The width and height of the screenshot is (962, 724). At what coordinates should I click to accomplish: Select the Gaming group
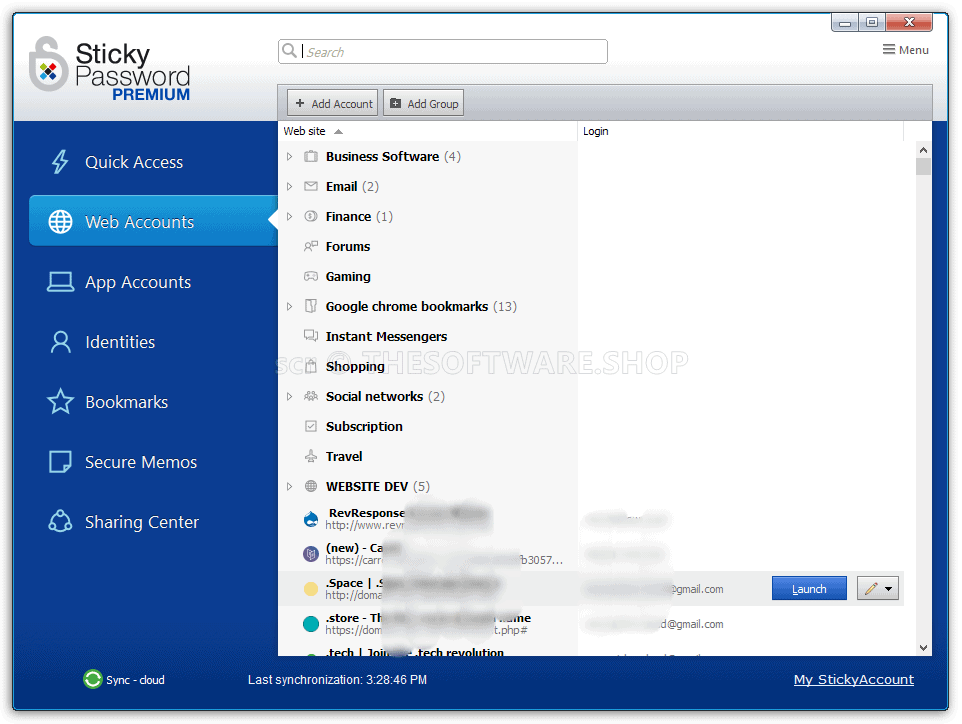click(348, 277)
